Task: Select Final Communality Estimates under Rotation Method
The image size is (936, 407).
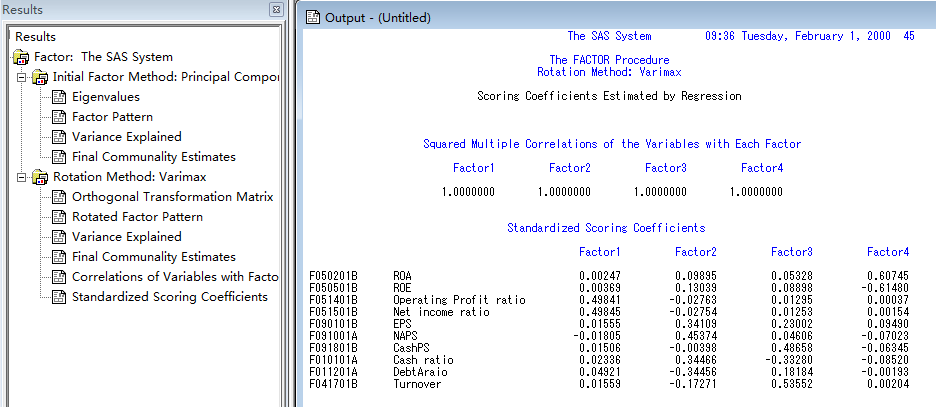Action: pos(153,257)
